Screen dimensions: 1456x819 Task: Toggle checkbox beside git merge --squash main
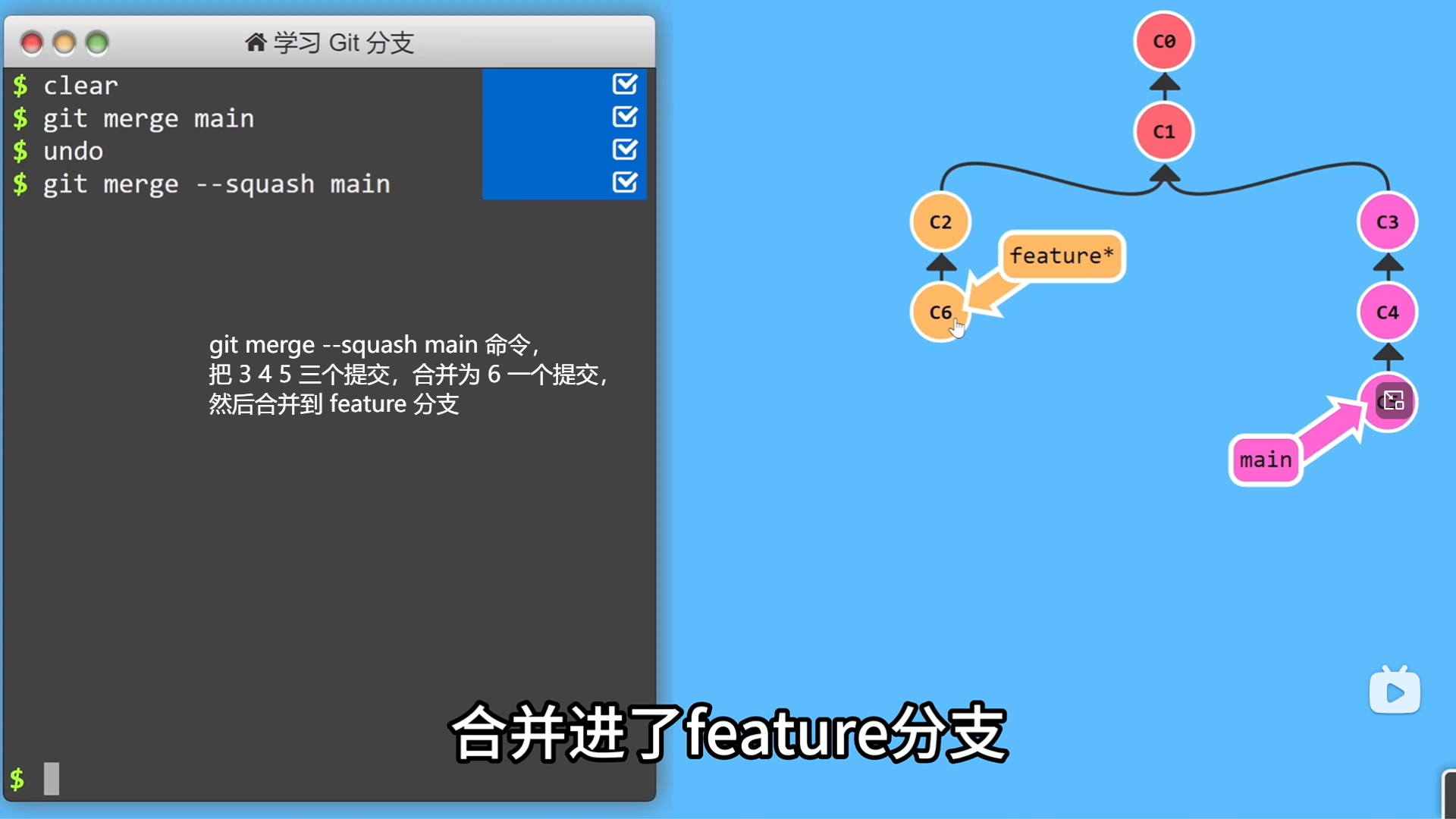click(625, 183)
